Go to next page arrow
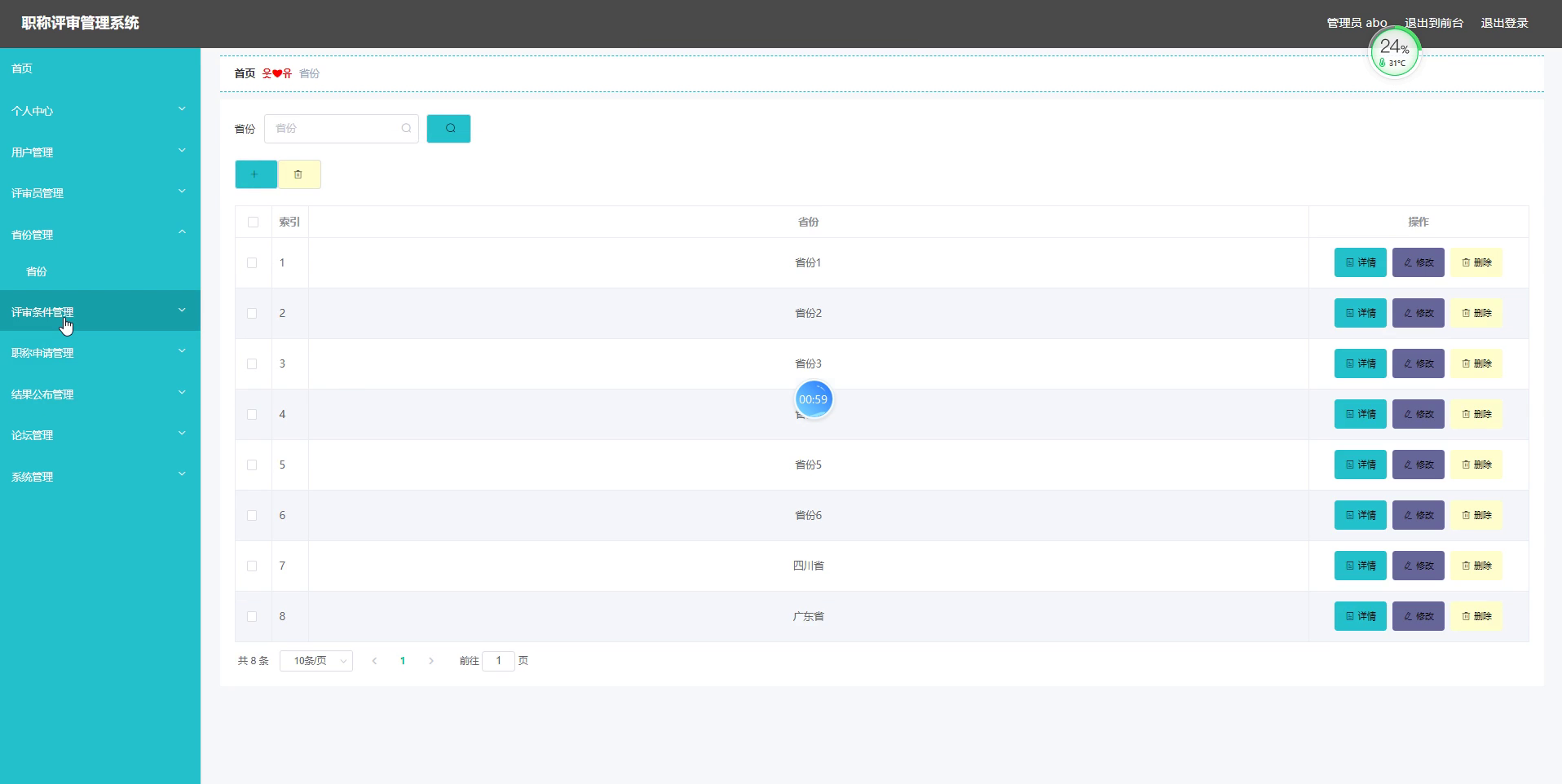This screenshot has width=1562, height=784. (431, 661)
